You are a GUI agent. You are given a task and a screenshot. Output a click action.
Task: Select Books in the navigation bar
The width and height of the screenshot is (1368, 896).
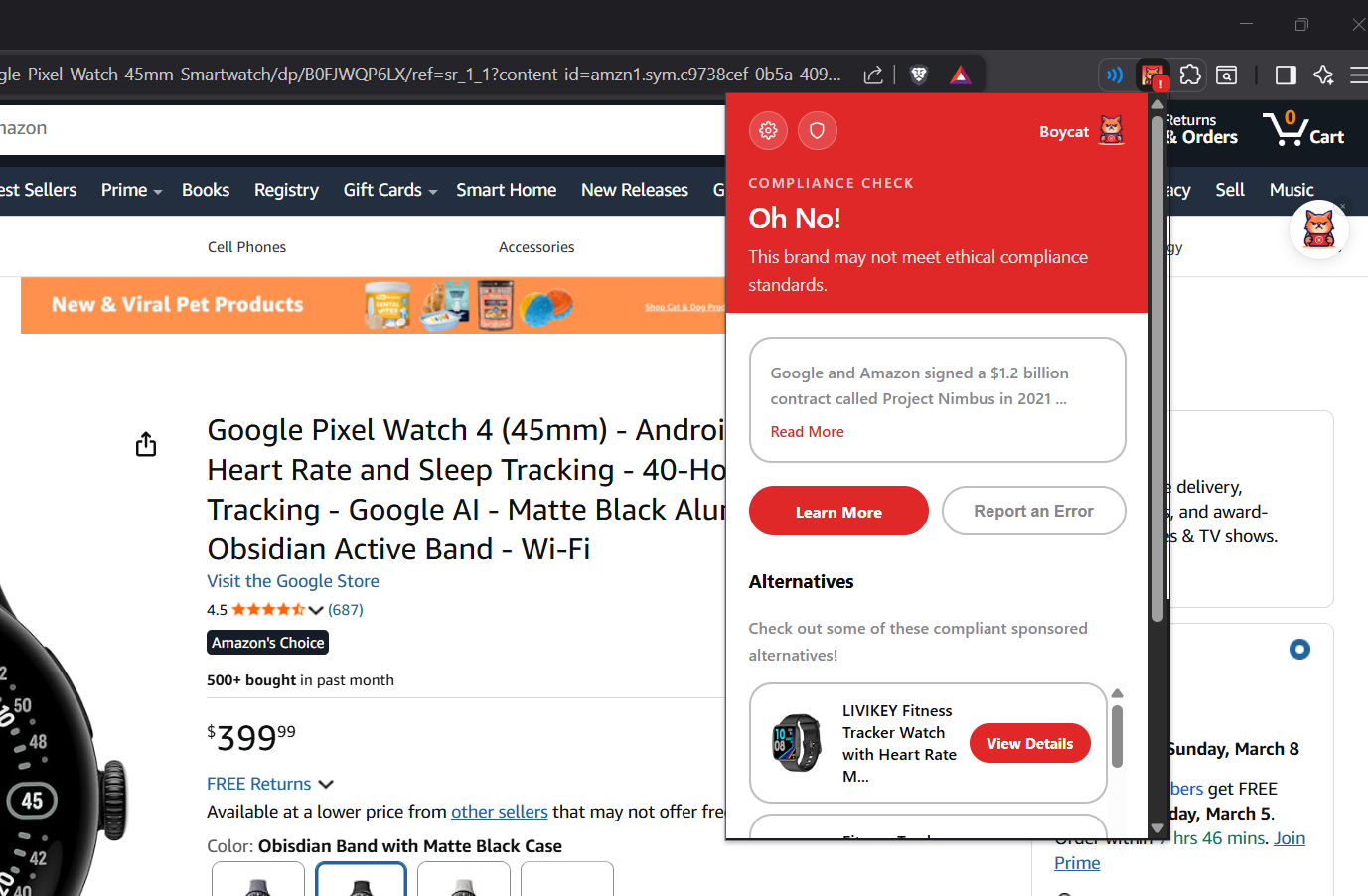206,190
